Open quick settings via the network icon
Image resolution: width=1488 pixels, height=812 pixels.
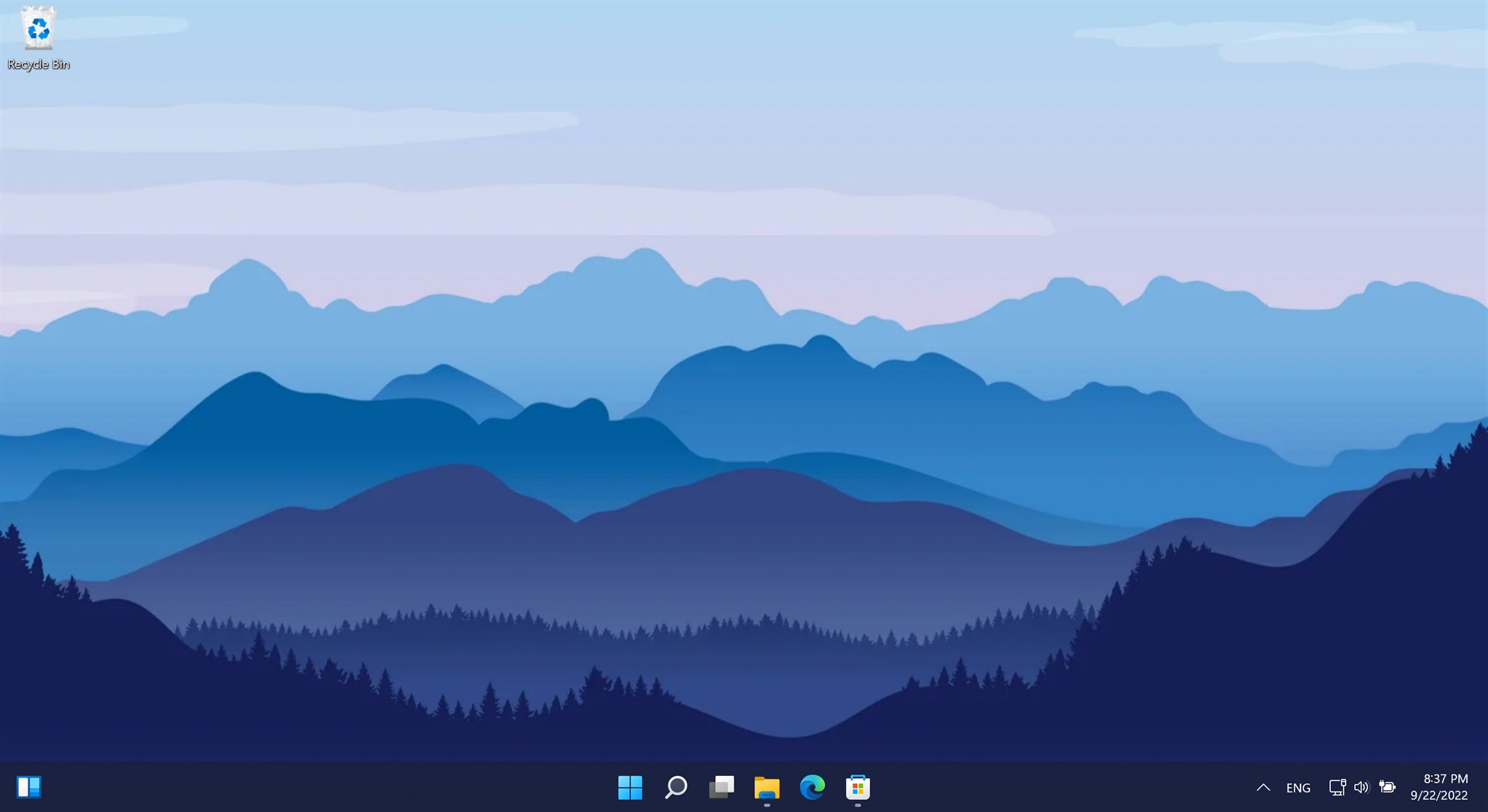click(x=1337, y=787)
